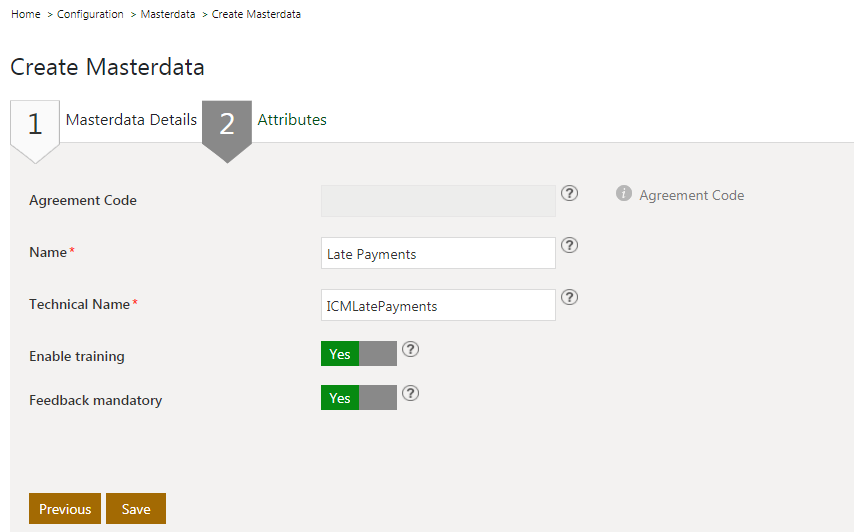
Task: Click help icon beside Agreement Code field
Action: point(570,193)
